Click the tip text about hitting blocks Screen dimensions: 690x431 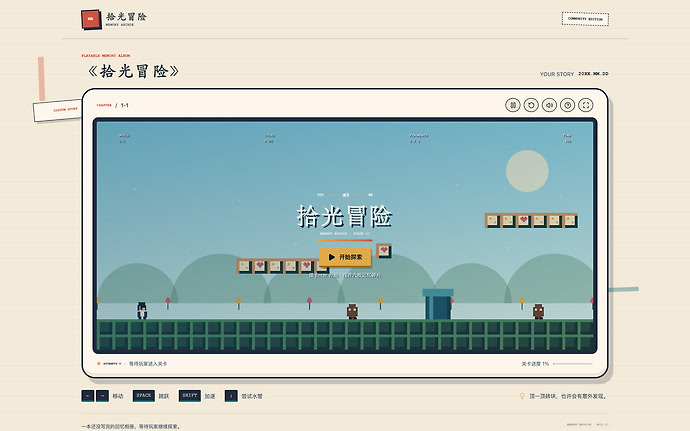pyautogui.click(x=568, y=396)
